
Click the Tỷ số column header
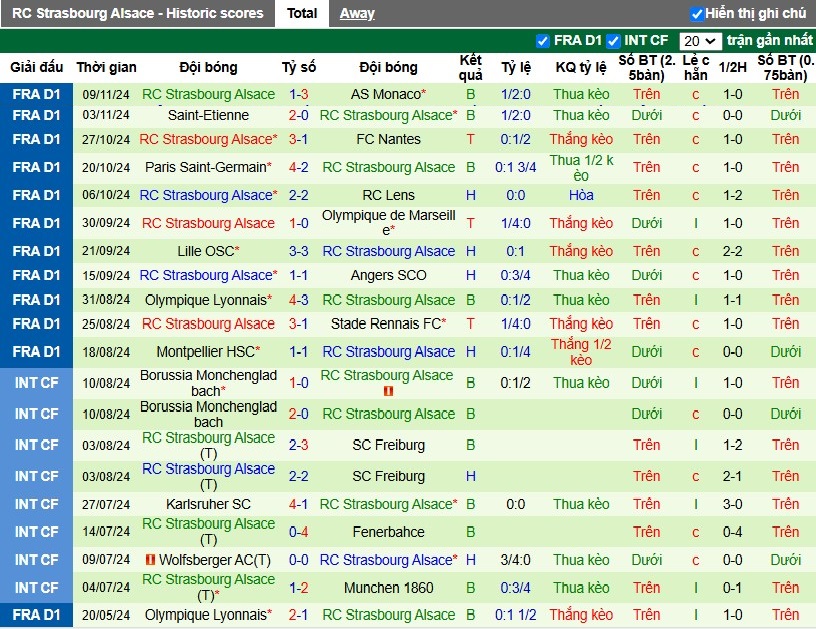pos(299,67)
